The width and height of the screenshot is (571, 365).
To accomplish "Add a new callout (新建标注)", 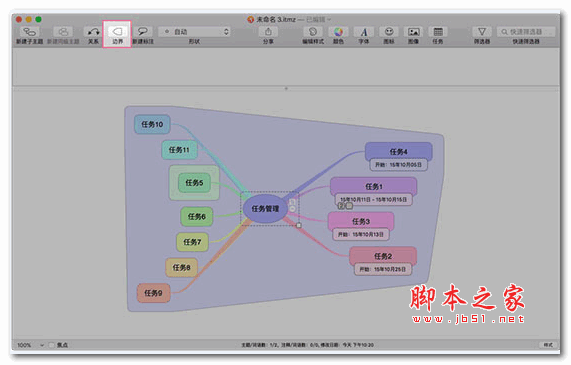I will tap(142, 32).
